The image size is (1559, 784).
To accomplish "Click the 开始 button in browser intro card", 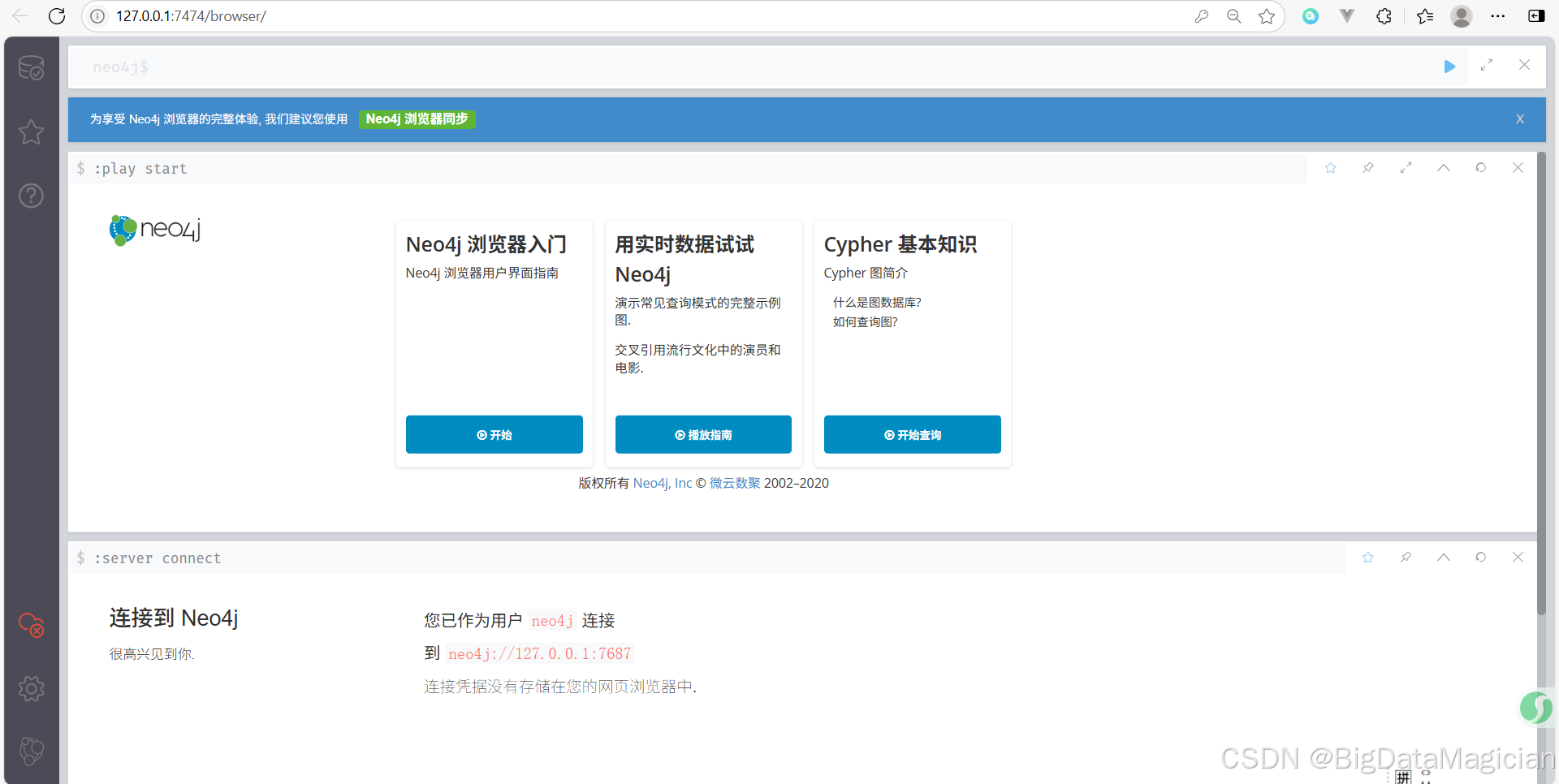I will click(x=494, y=434).
